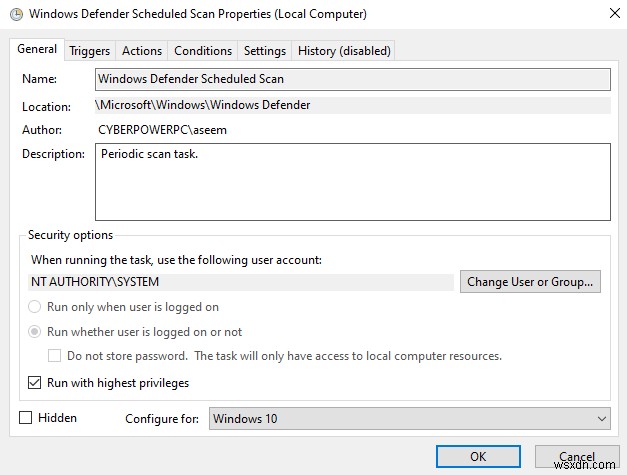Click the Configure for label

click(x=162, y=419)
